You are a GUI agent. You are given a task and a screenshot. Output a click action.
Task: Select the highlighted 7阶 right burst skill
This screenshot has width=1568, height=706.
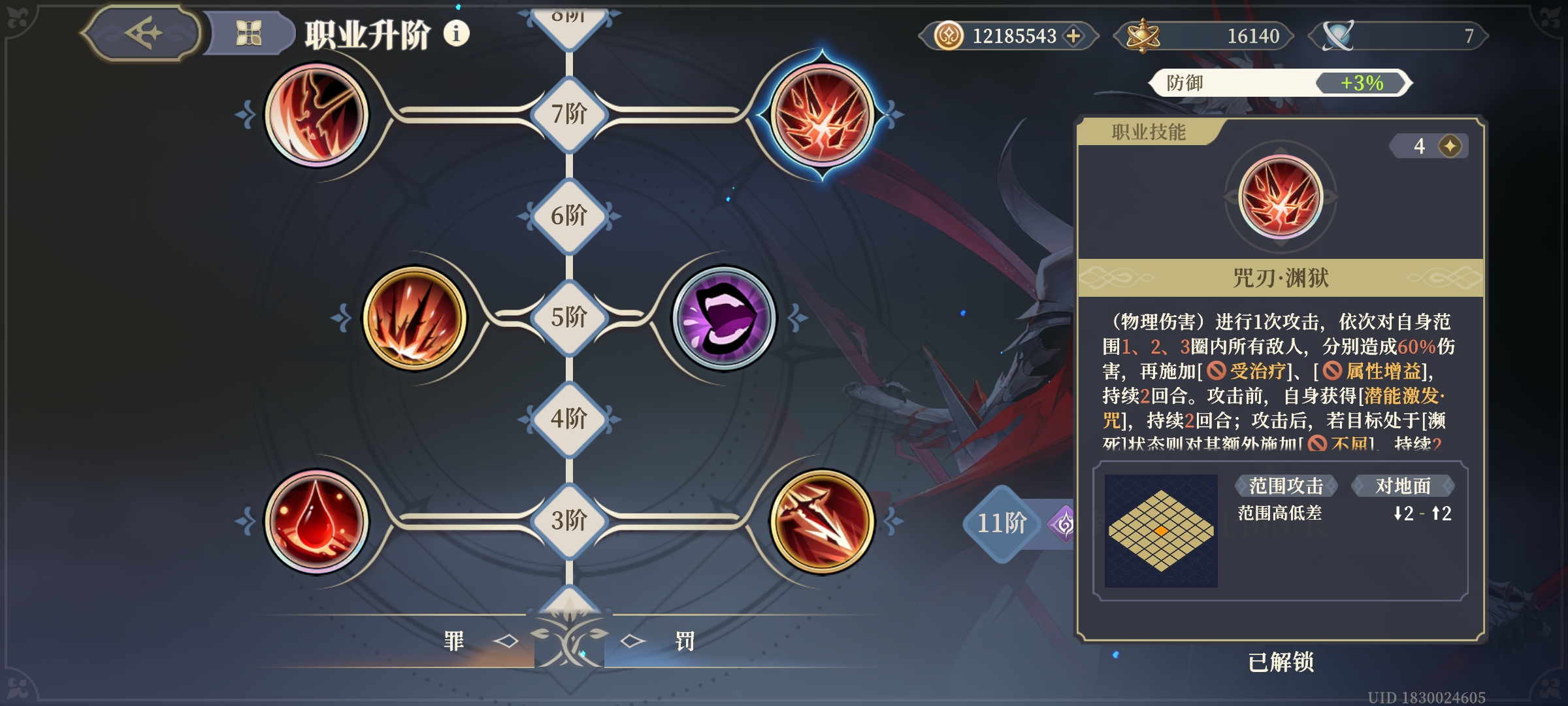[x=823, y=114]
